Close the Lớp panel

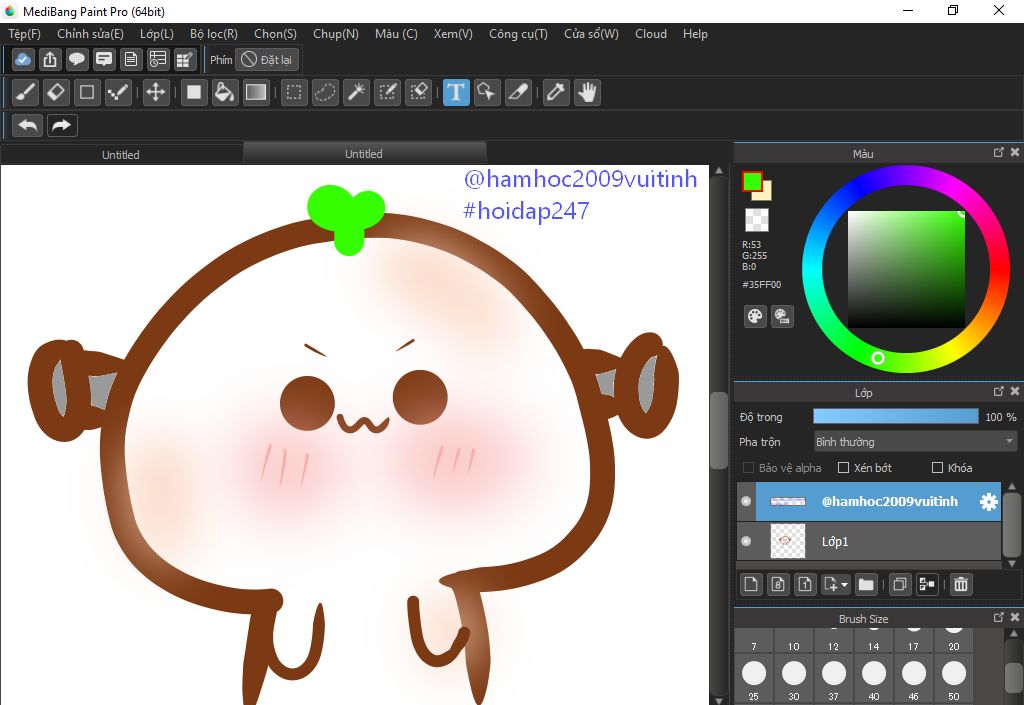[1015, 391]
